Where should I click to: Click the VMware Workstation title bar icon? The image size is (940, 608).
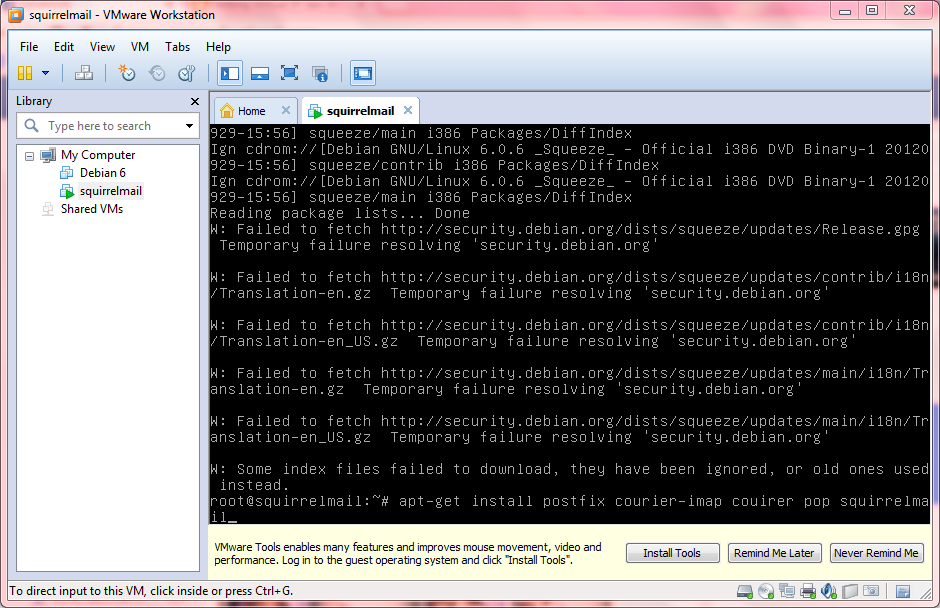pyautogui.click(x=16, y=15)
